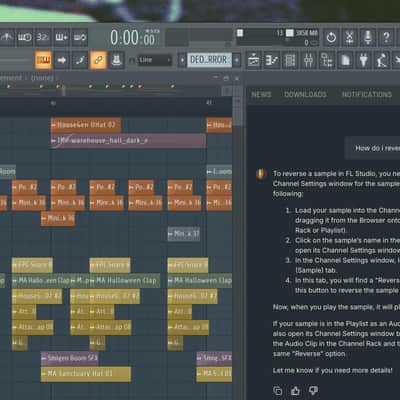Viewport: 400px width, 400px height.
Task: Switch to the DOWNLOADS tab
Action: (305, 95)
